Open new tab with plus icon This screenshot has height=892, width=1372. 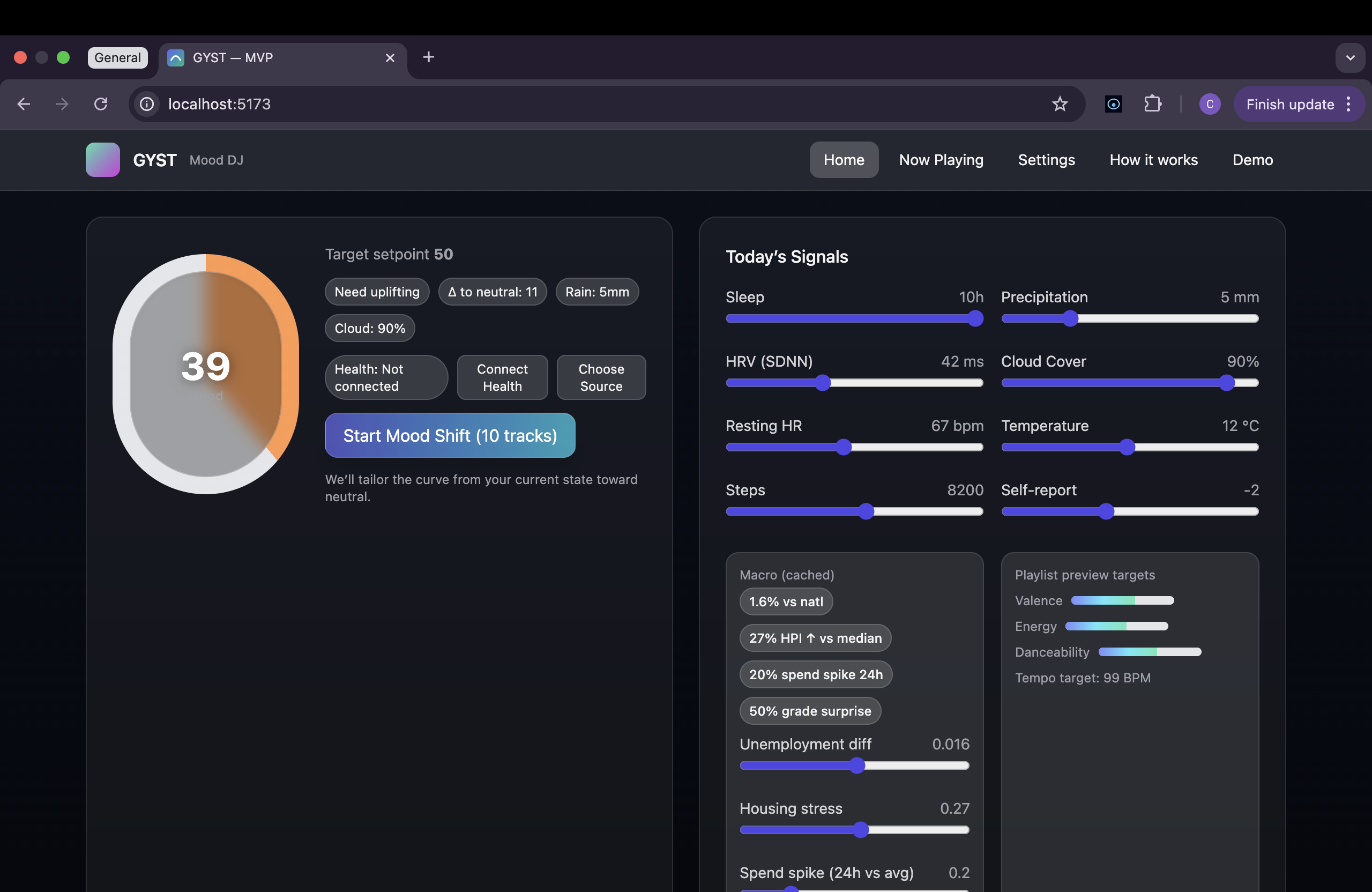point(428,57)
